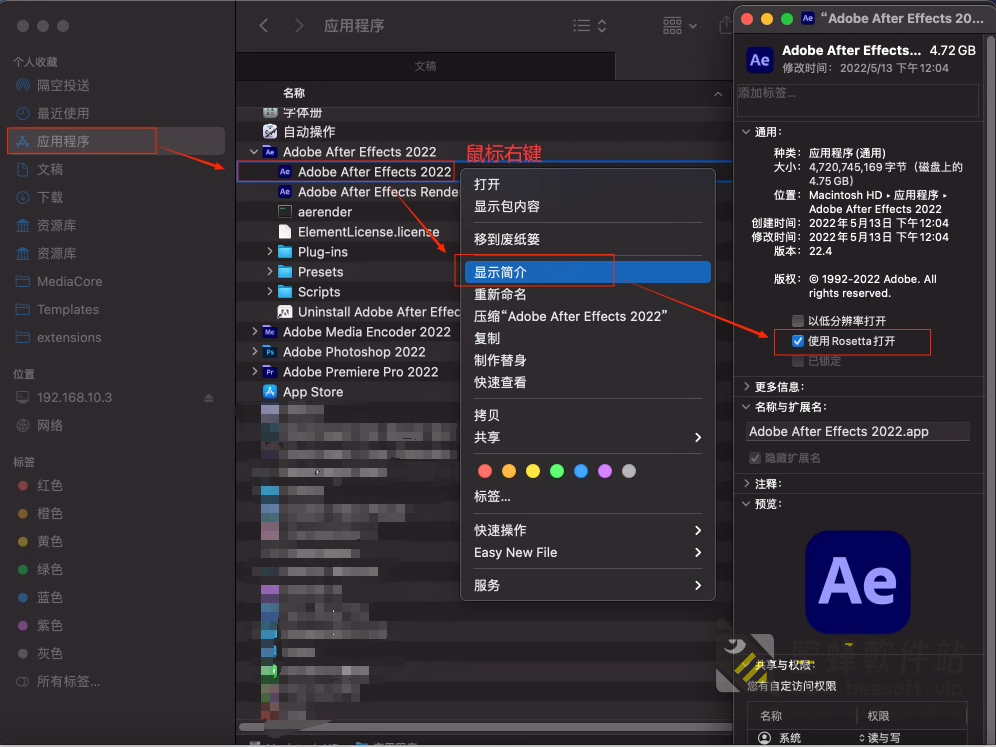Go forward in the Finder toolbar

[299, 25]
